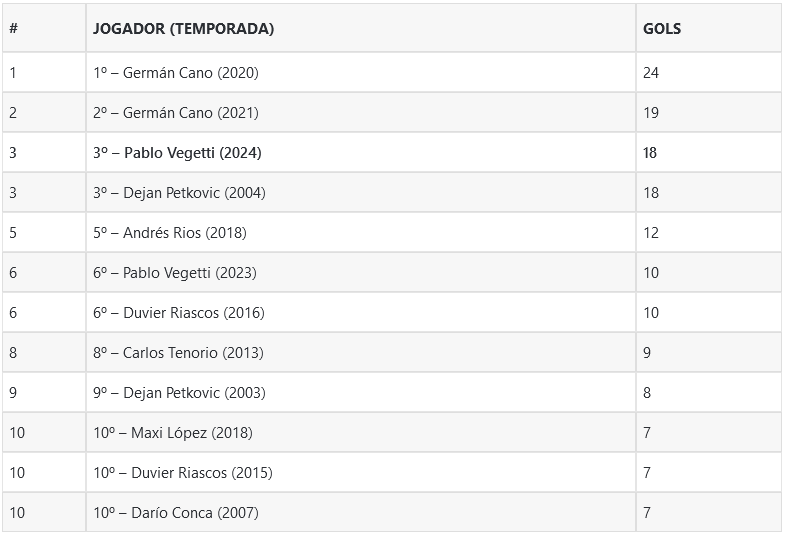
Task: Select the Germán Cano (2020) cell
Action: pyautogui.click(x=176, y=73)
